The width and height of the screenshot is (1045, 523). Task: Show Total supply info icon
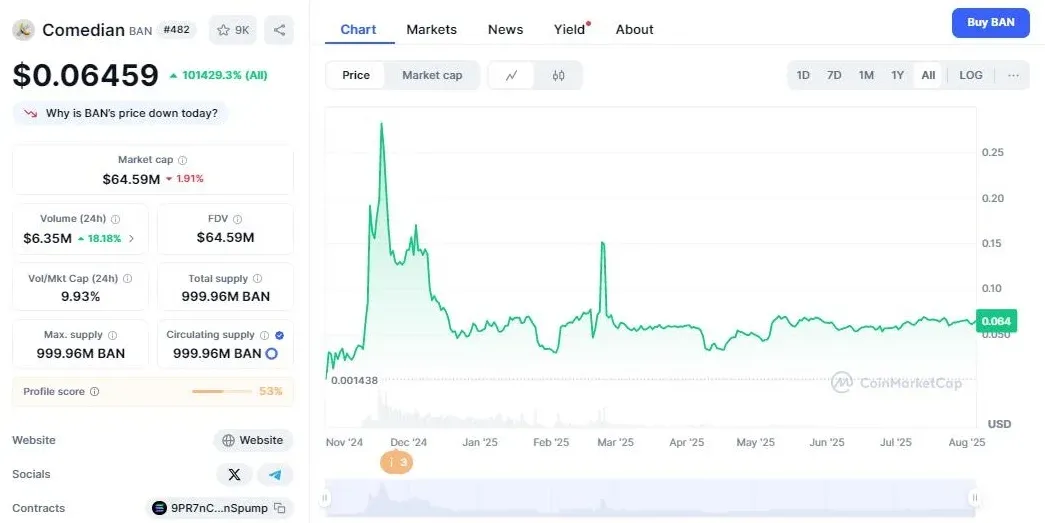coord(257,278)
